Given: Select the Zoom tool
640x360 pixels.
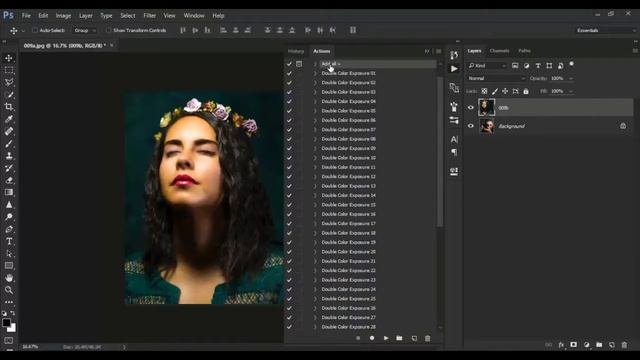Looking at the screenshot, I should (x=9, y=290).
